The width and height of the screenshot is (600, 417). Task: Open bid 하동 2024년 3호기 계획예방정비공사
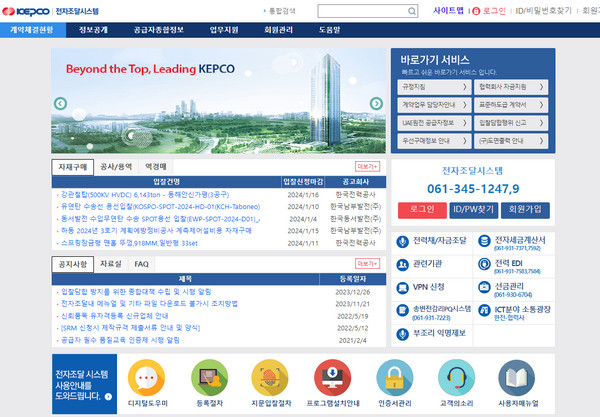pyautogui.click(x=156, y=231)
